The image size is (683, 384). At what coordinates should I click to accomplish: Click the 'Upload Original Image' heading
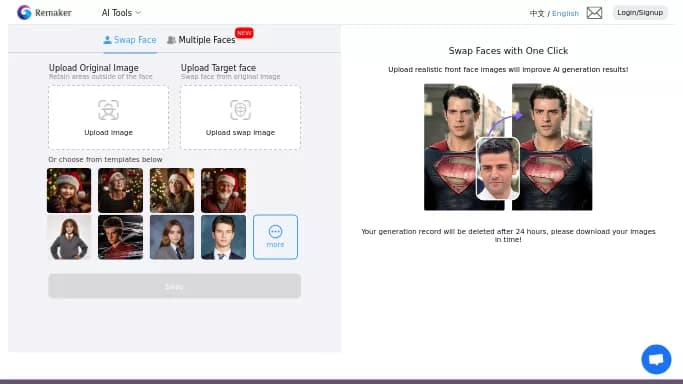[x=94, y=68]
